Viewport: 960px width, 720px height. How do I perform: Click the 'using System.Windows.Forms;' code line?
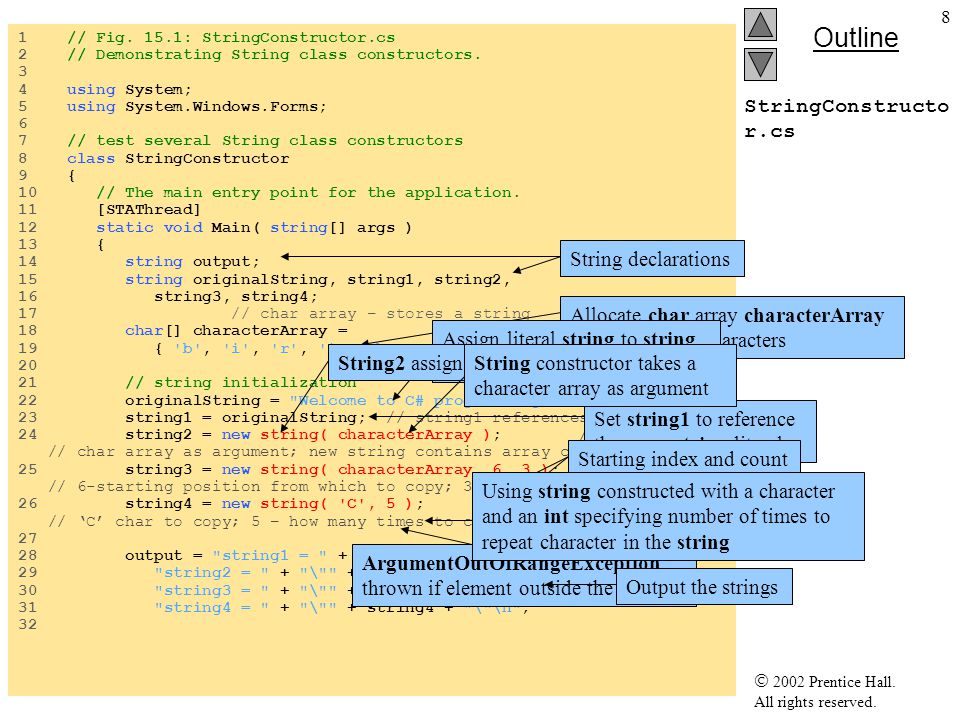(x=197, y=107)
